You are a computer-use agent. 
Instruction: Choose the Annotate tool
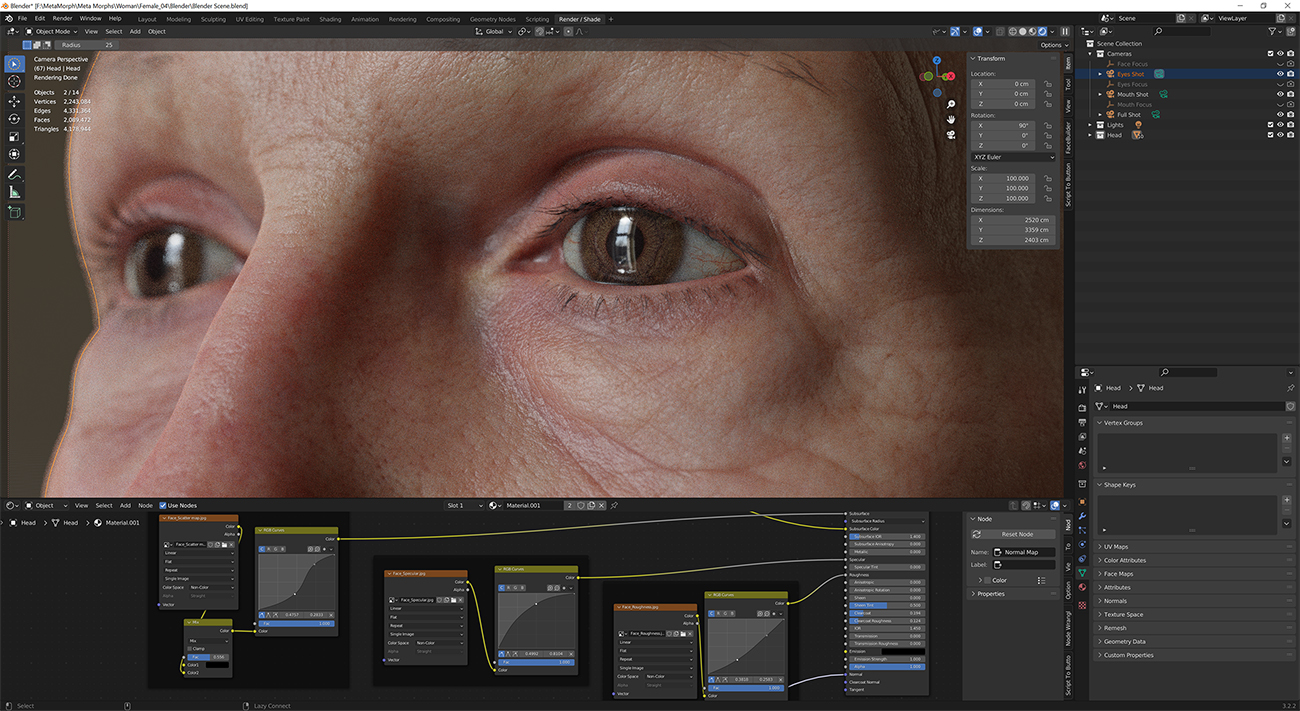[x=14, y=174]
